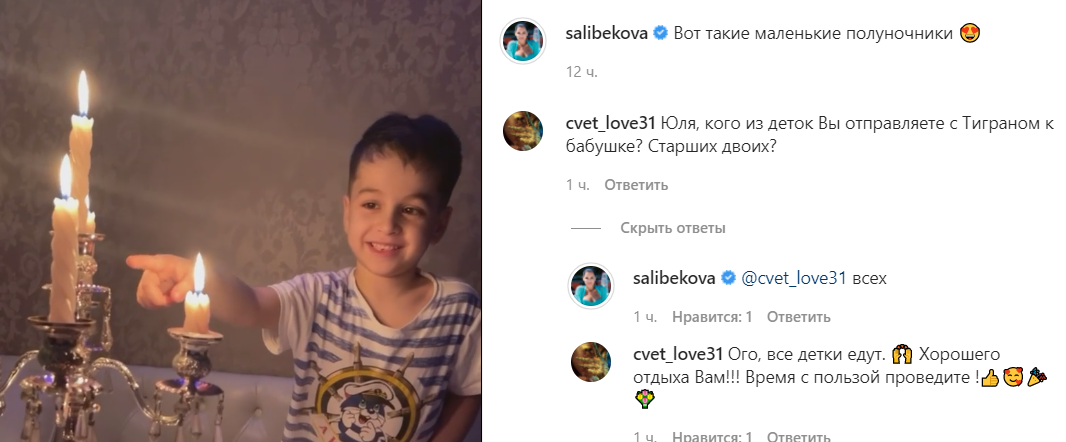Open the salibekova username in the caption

[x=606, y=33]
